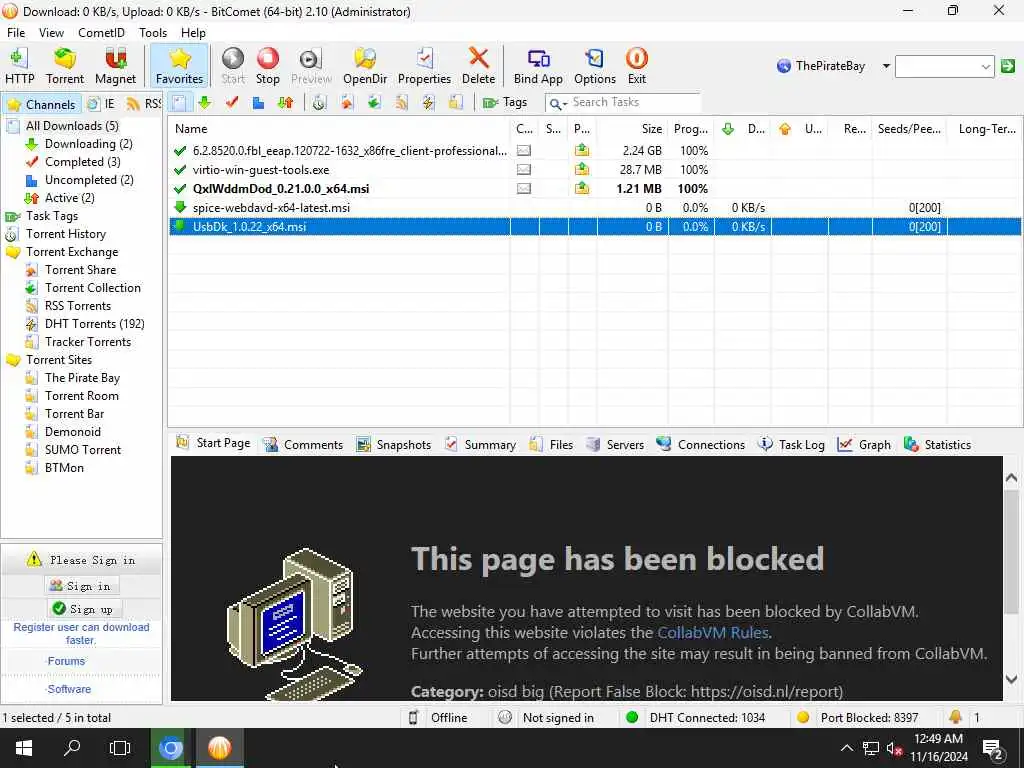This screenshot has width=1024, height=768.
Task: Open the Forums link
Action: point(66,661)
